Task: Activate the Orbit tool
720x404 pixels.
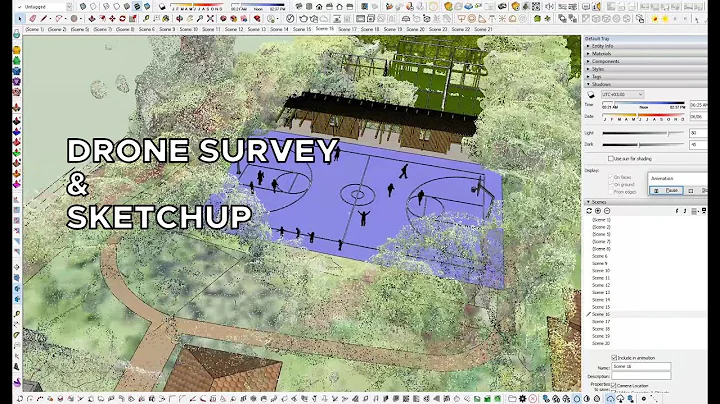Action: [x=180, y=19]
